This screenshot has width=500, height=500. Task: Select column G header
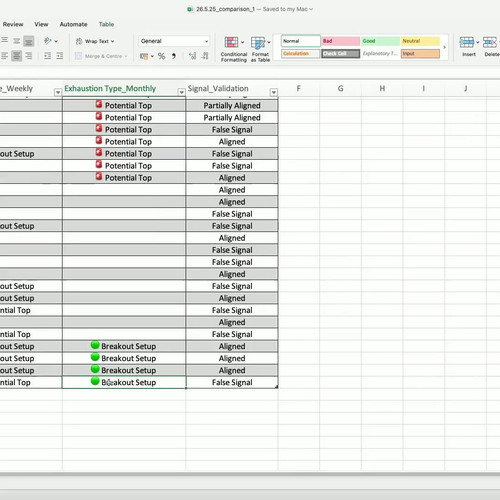point(340,88)
